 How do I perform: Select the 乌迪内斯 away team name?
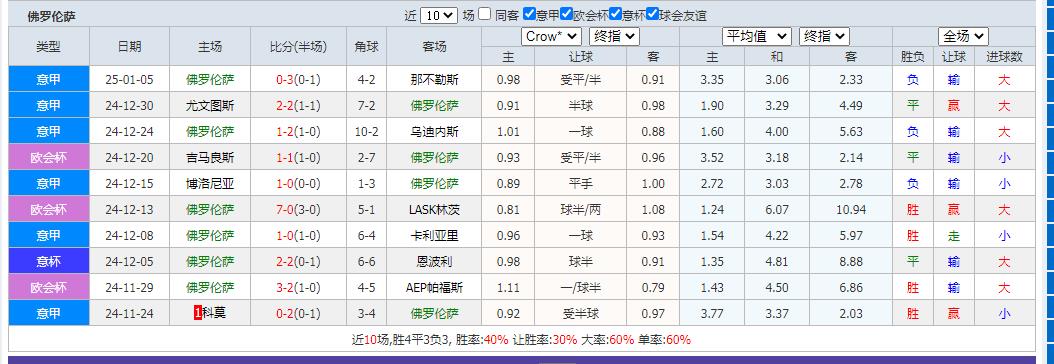tap(434, 132)
